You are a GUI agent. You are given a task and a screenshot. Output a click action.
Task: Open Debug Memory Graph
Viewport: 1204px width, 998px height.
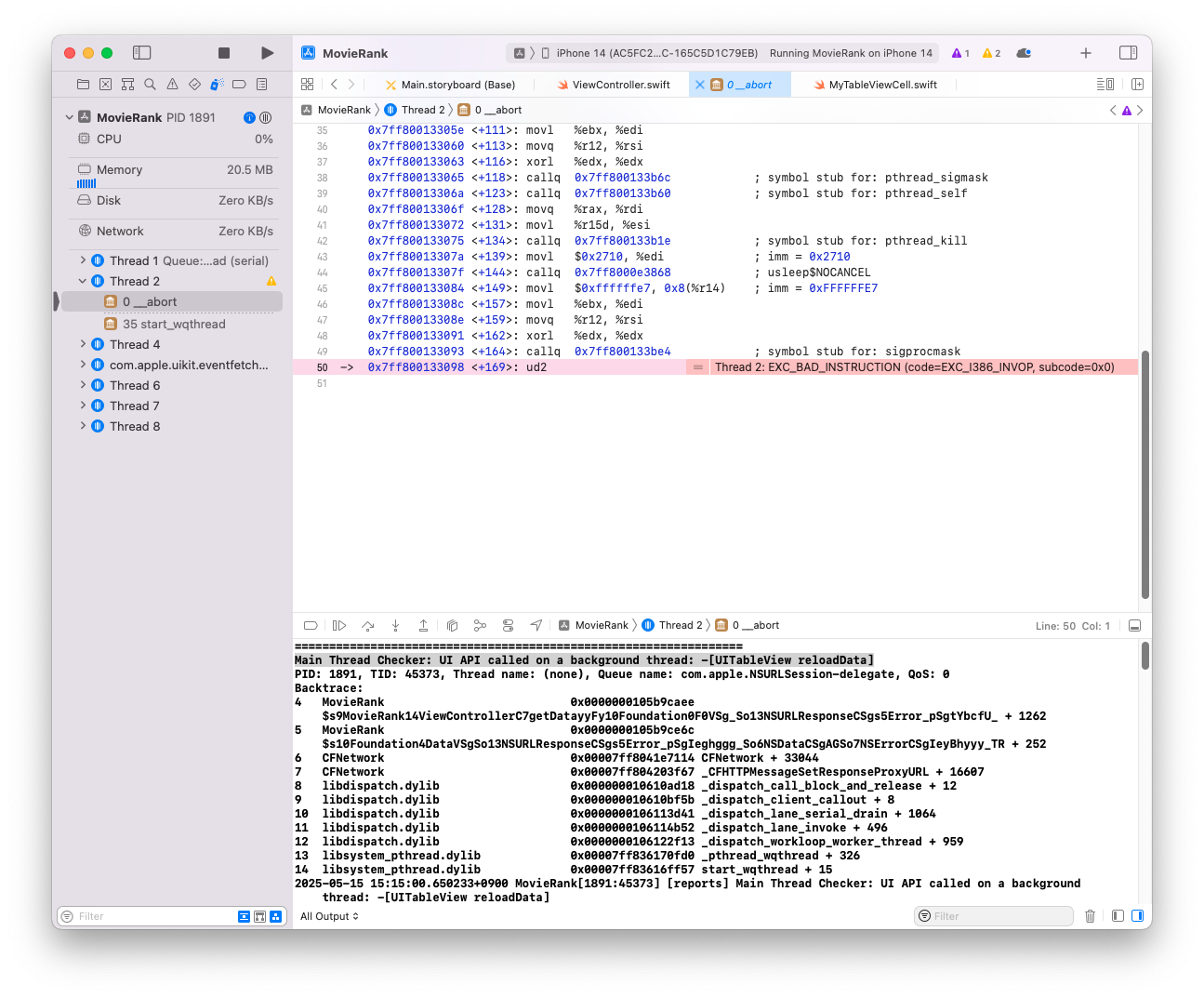point(480,626)
